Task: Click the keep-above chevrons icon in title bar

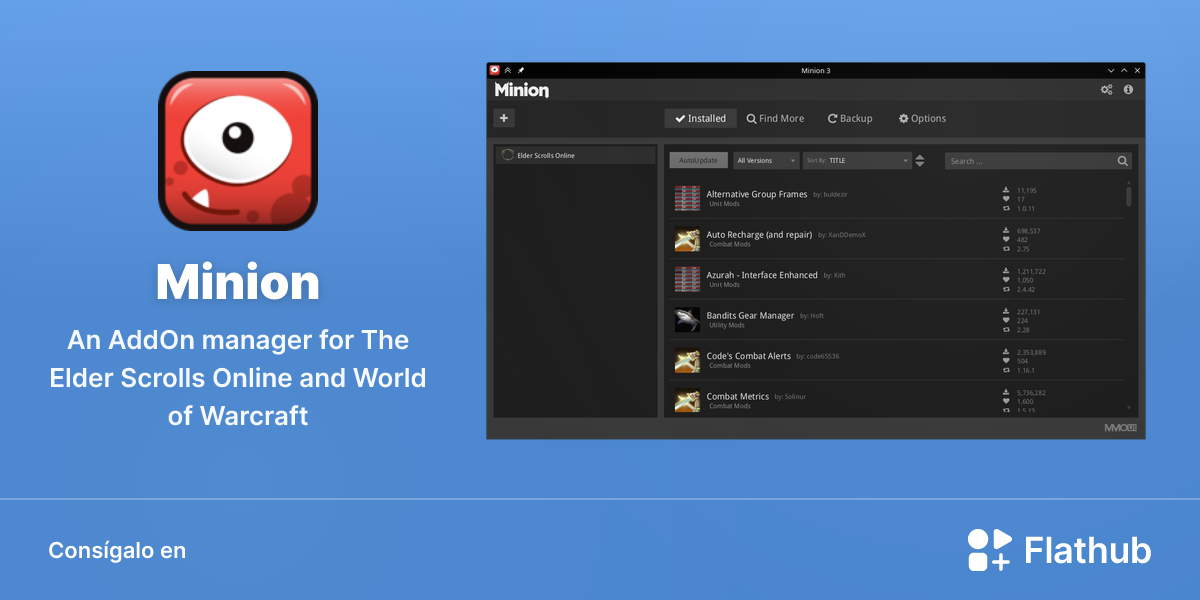Action: click(x=508, y=70)
